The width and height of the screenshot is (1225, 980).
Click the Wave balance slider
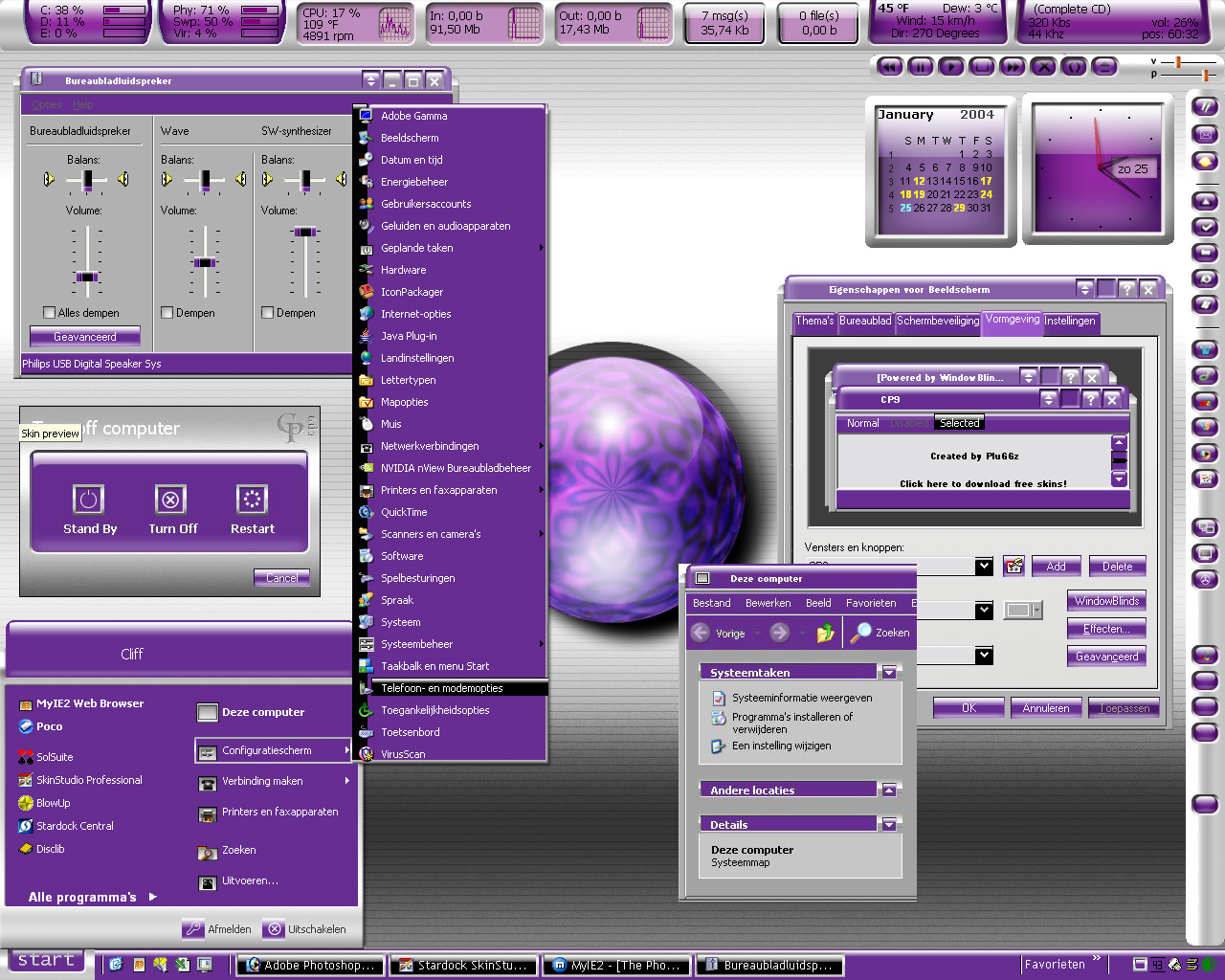204,179
